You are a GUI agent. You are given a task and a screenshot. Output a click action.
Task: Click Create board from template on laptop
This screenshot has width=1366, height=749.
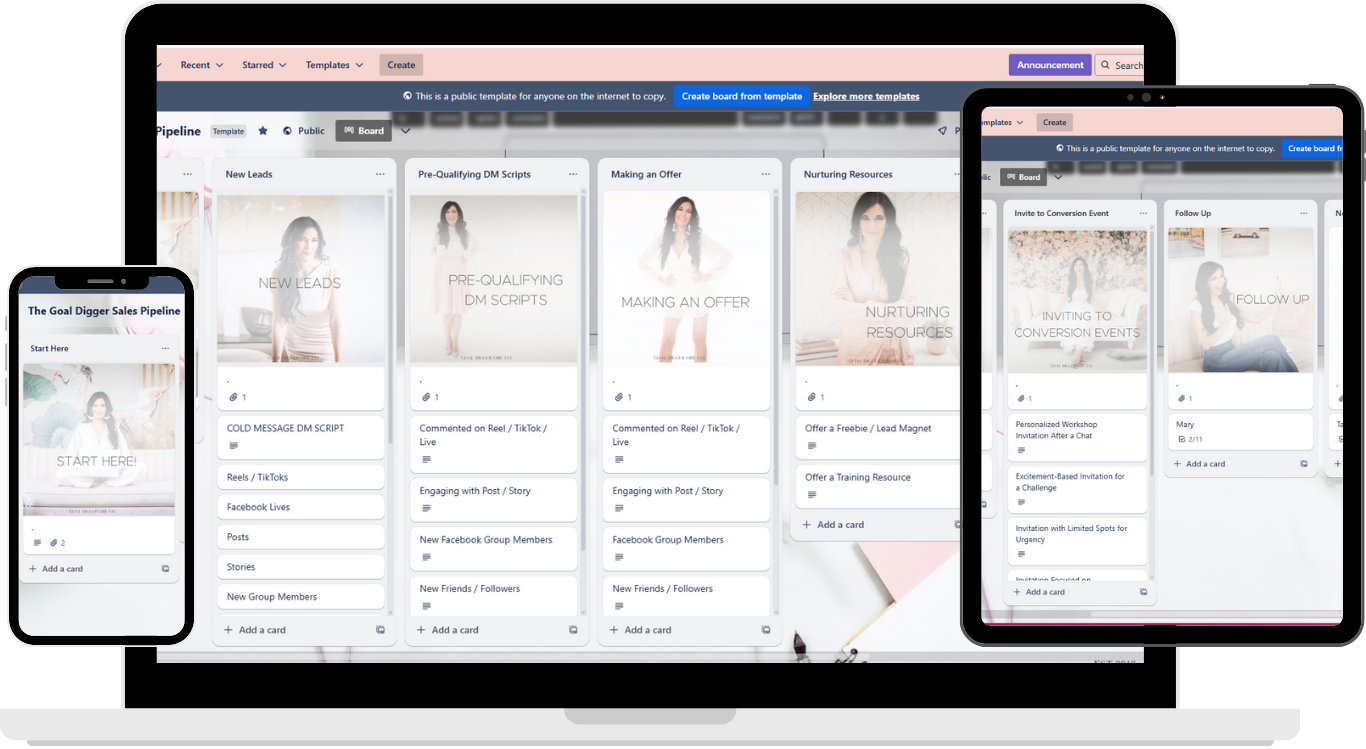[742, 96]
